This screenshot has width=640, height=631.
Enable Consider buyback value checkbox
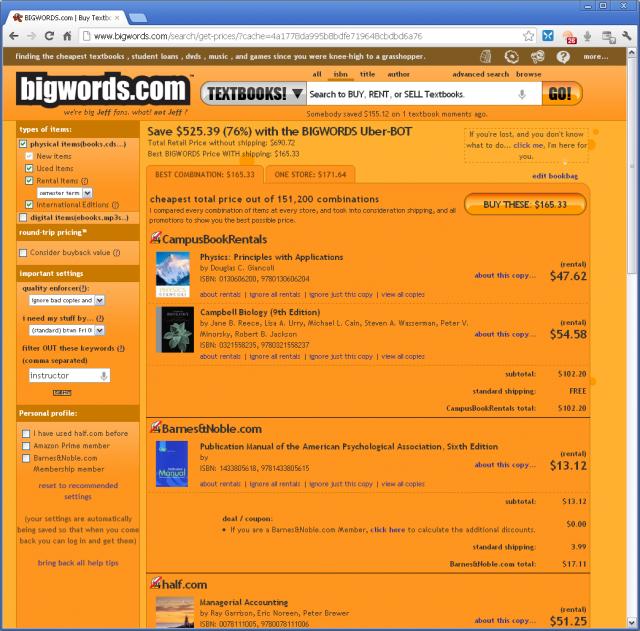[x=23, y=253]
